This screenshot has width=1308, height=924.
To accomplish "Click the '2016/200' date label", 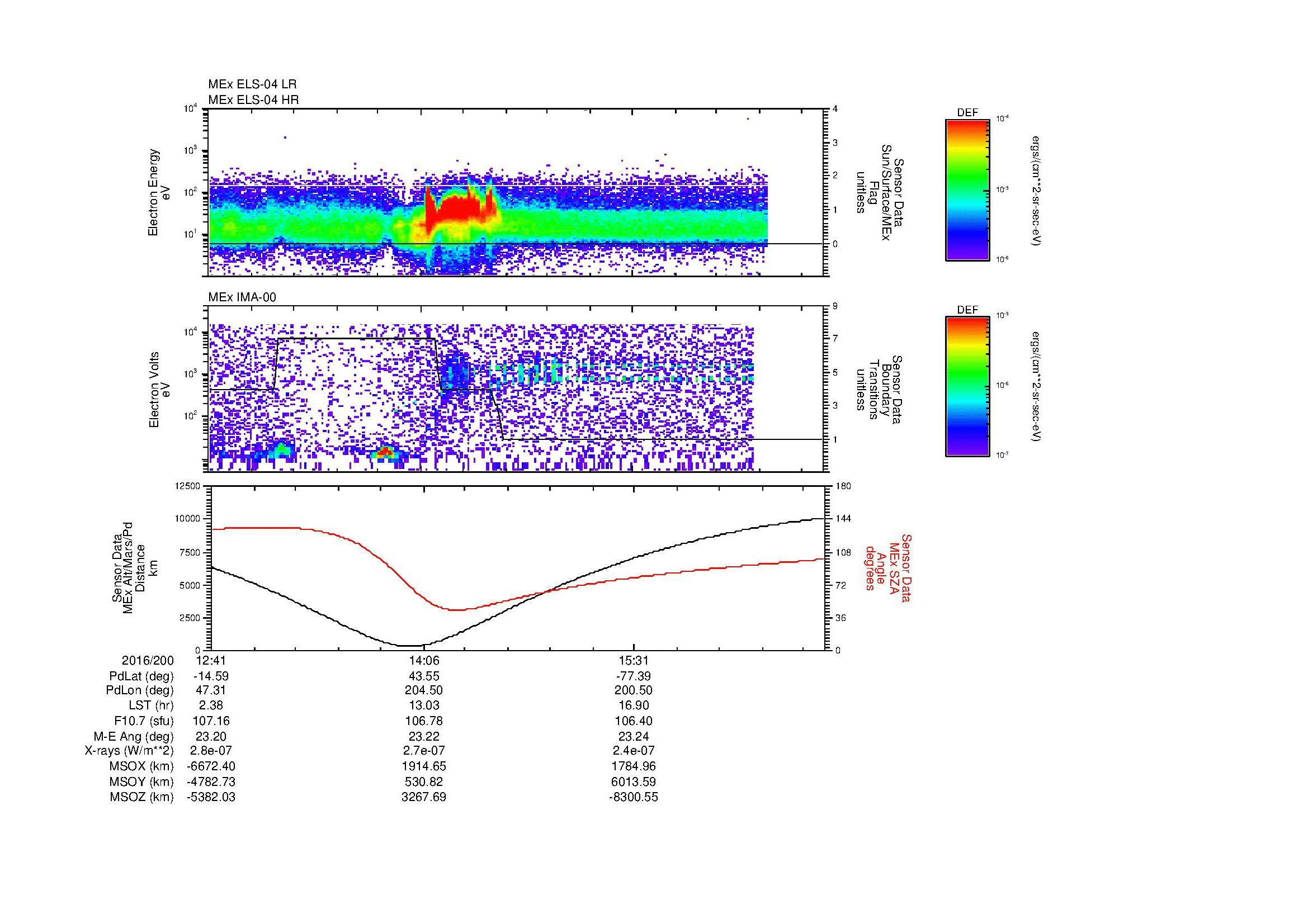I will click(x=148, y=661).
